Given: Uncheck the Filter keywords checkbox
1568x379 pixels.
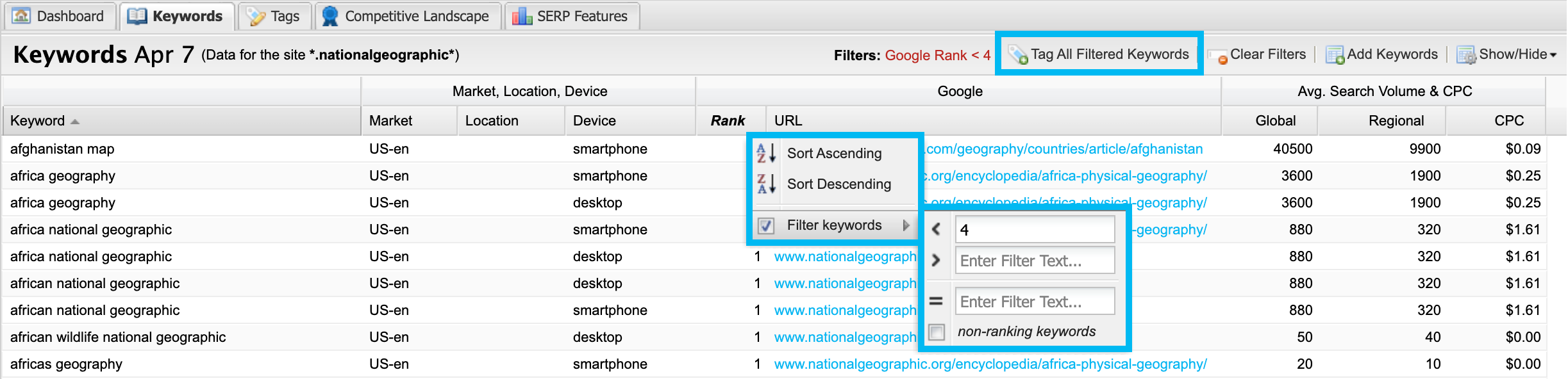Looking at the screenshot, I should click(x=766, y=225).
